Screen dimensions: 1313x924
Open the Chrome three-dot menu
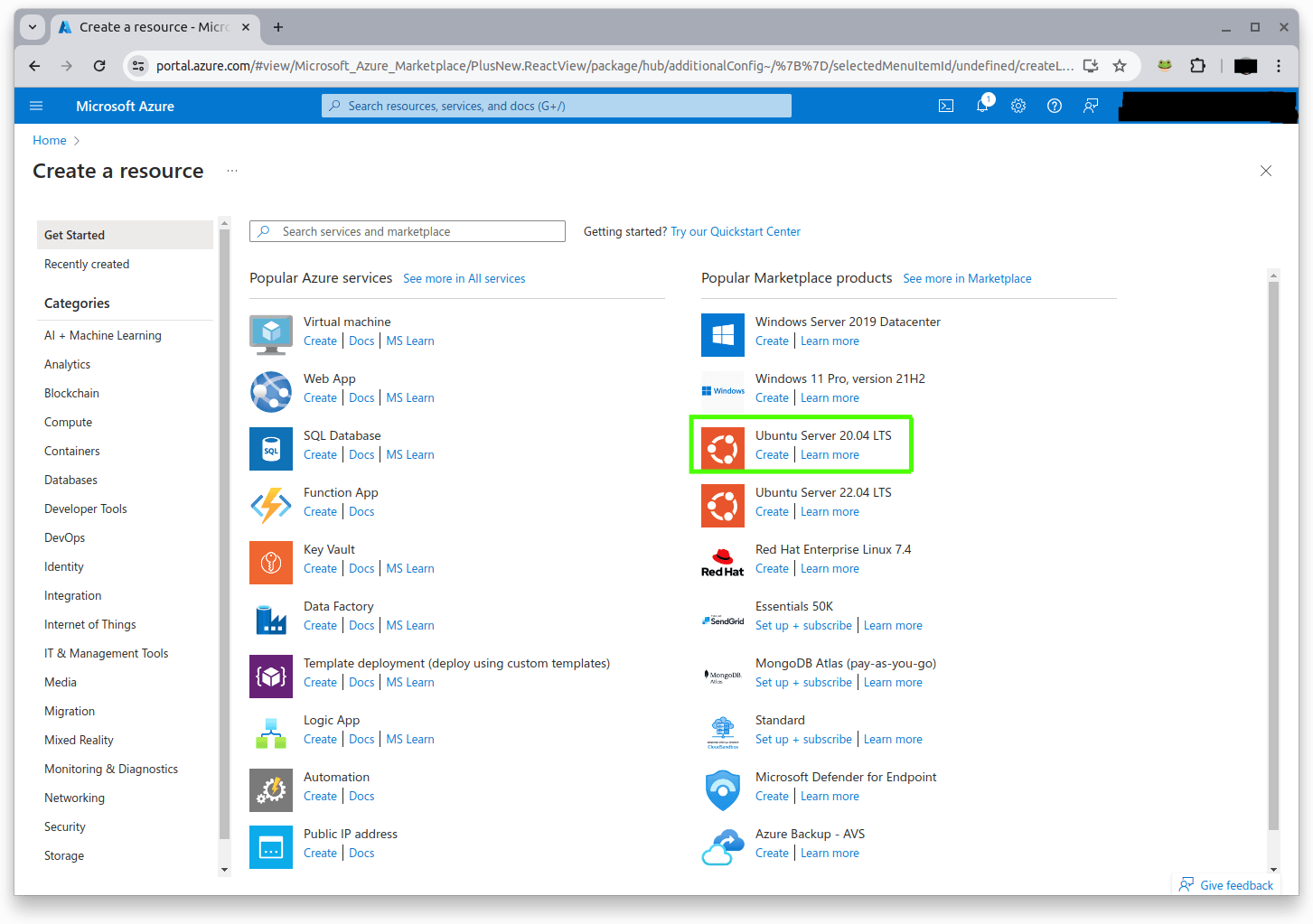pos(1279,66)
